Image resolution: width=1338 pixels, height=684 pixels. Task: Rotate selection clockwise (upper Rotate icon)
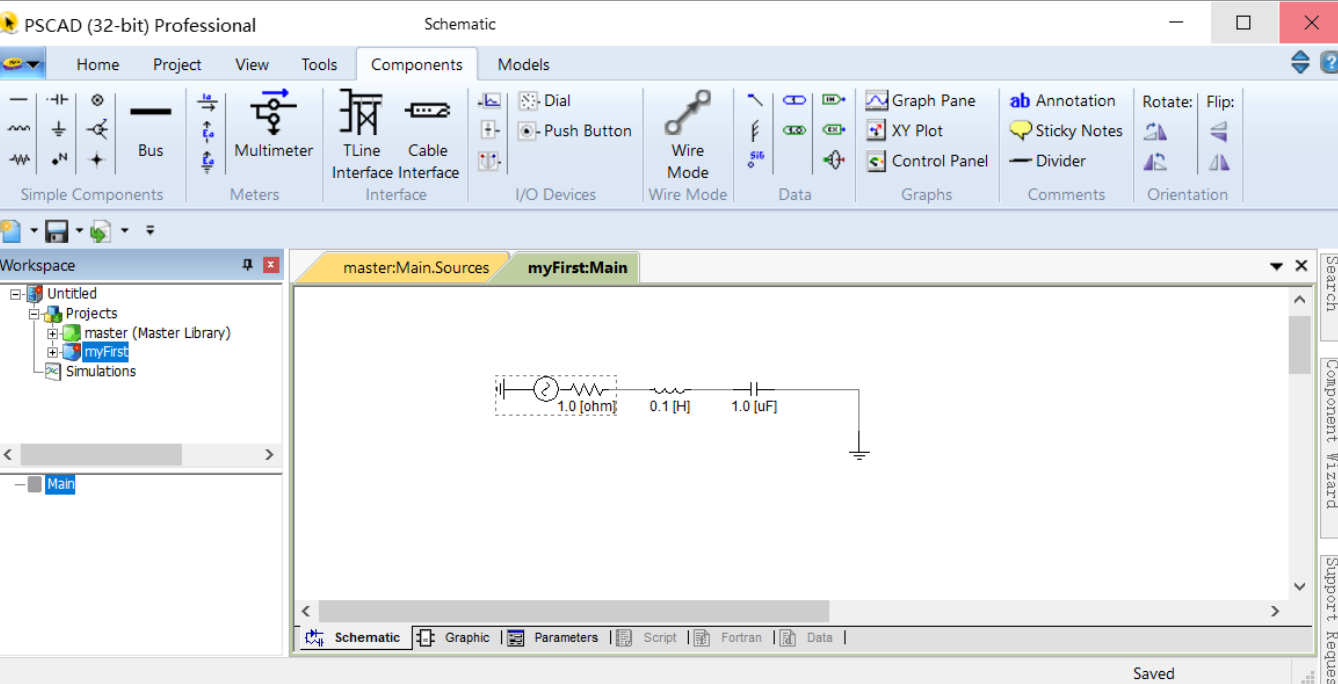1156,131
